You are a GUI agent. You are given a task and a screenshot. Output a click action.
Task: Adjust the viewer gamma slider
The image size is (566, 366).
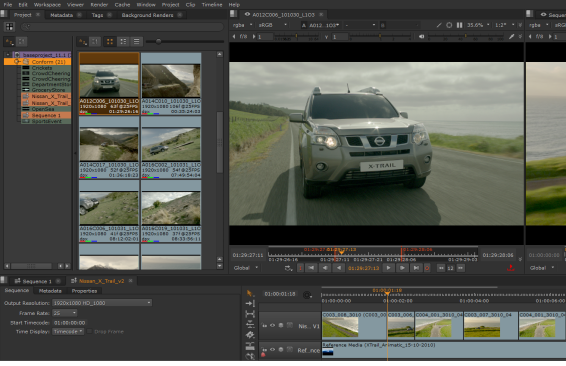click(x=380, y=36)
